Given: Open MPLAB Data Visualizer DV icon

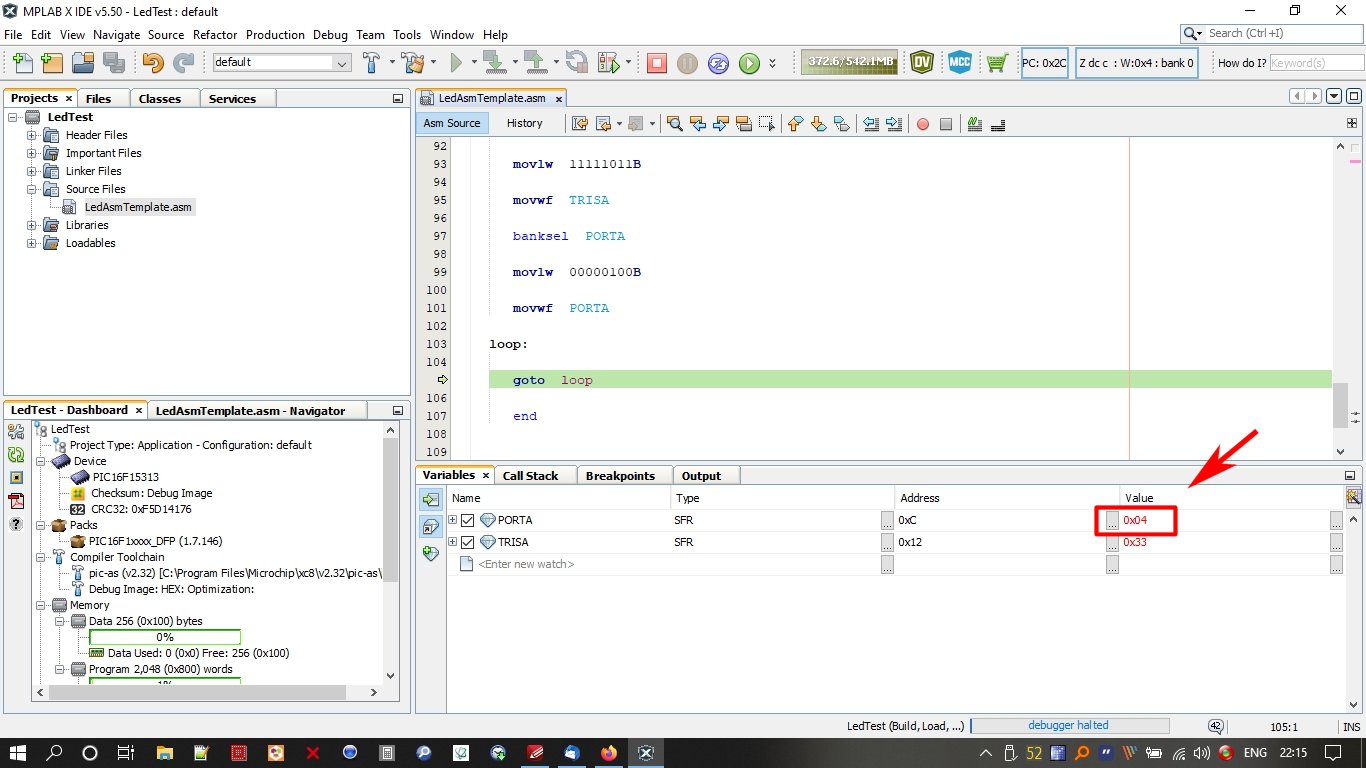Looking at the screenshot, I should click(x=922, y=62).
